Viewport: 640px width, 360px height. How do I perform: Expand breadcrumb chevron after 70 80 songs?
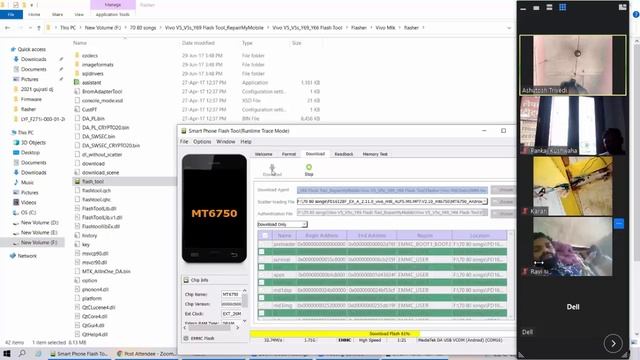[x=160, y=28]
